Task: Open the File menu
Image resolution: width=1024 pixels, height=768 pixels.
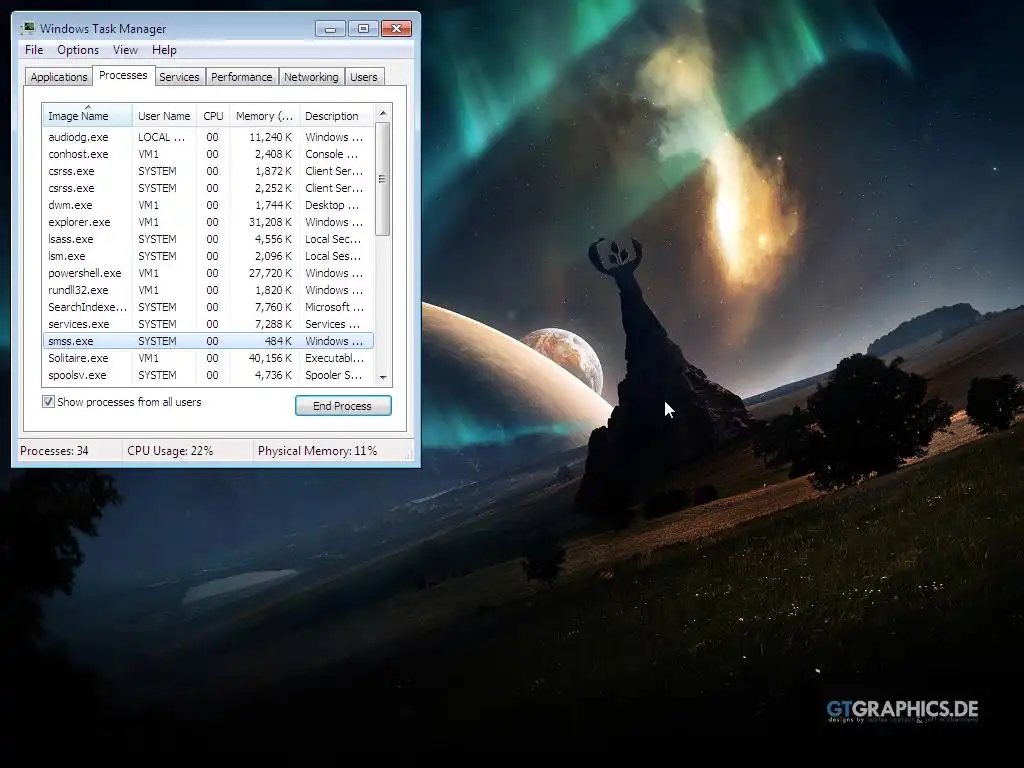Action: [34, 50]
